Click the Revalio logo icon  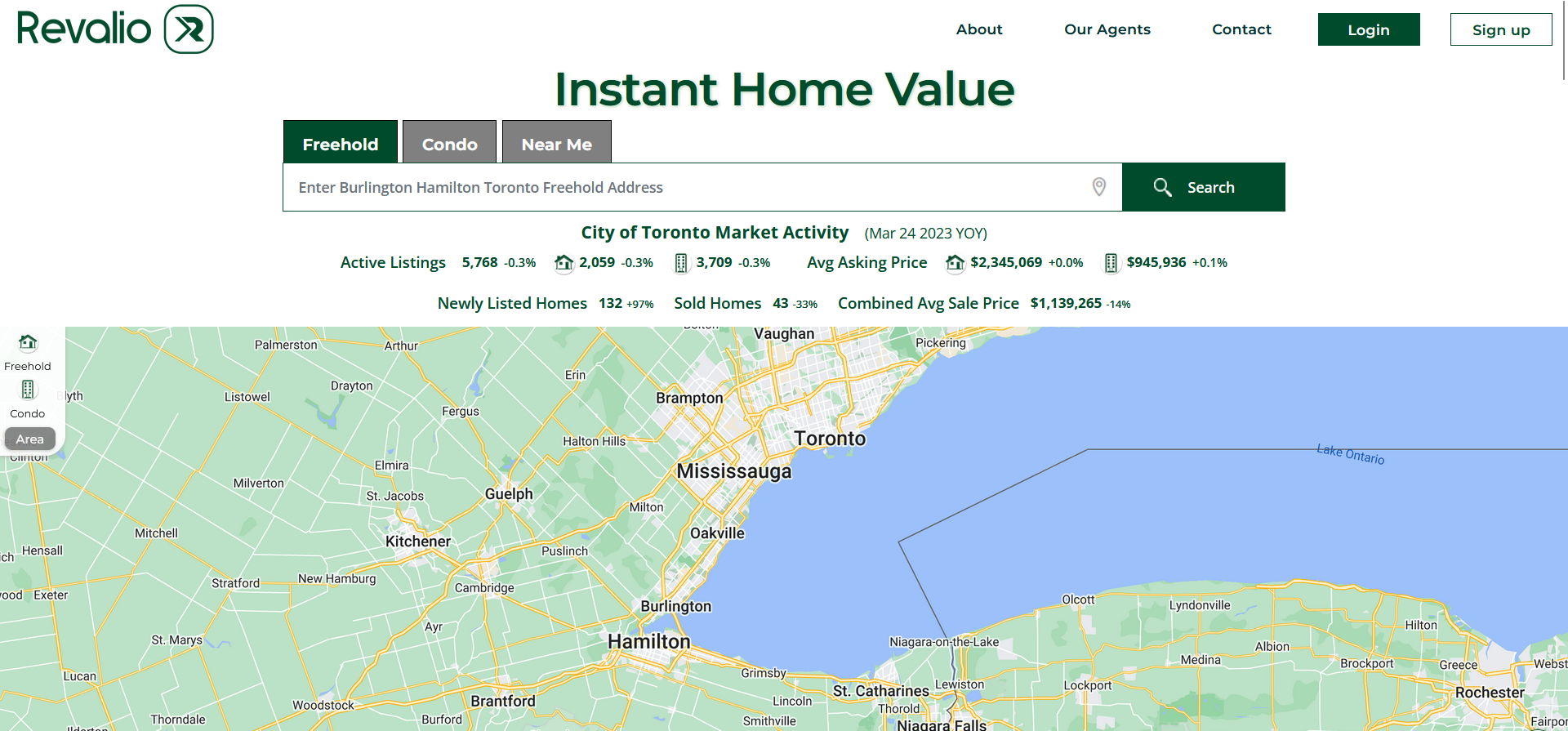[189, 29]
